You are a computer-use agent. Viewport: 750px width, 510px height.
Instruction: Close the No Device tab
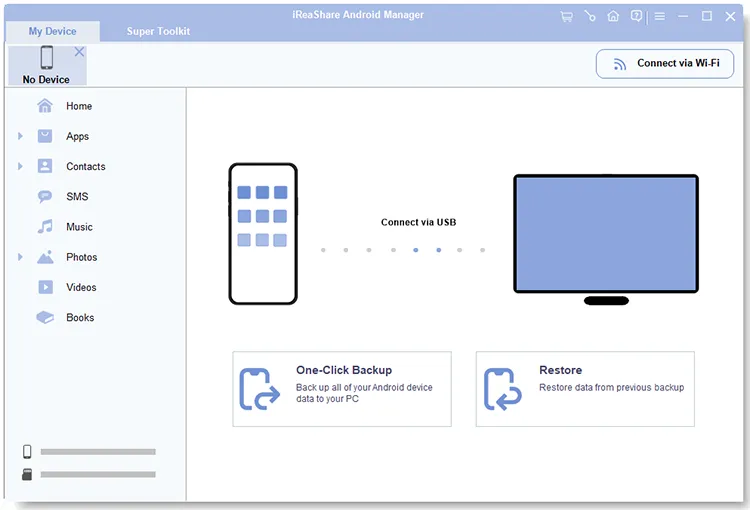[x=79, y=52]
